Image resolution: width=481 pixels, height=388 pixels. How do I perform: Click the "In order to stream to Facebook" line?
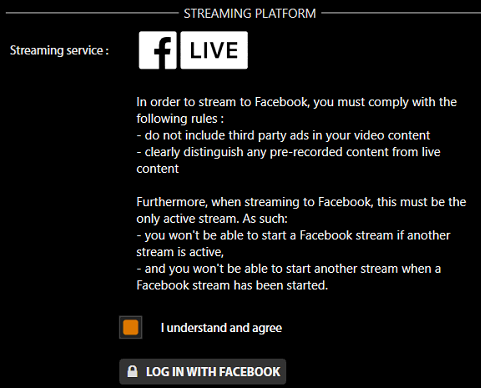[x=296, y=102]
